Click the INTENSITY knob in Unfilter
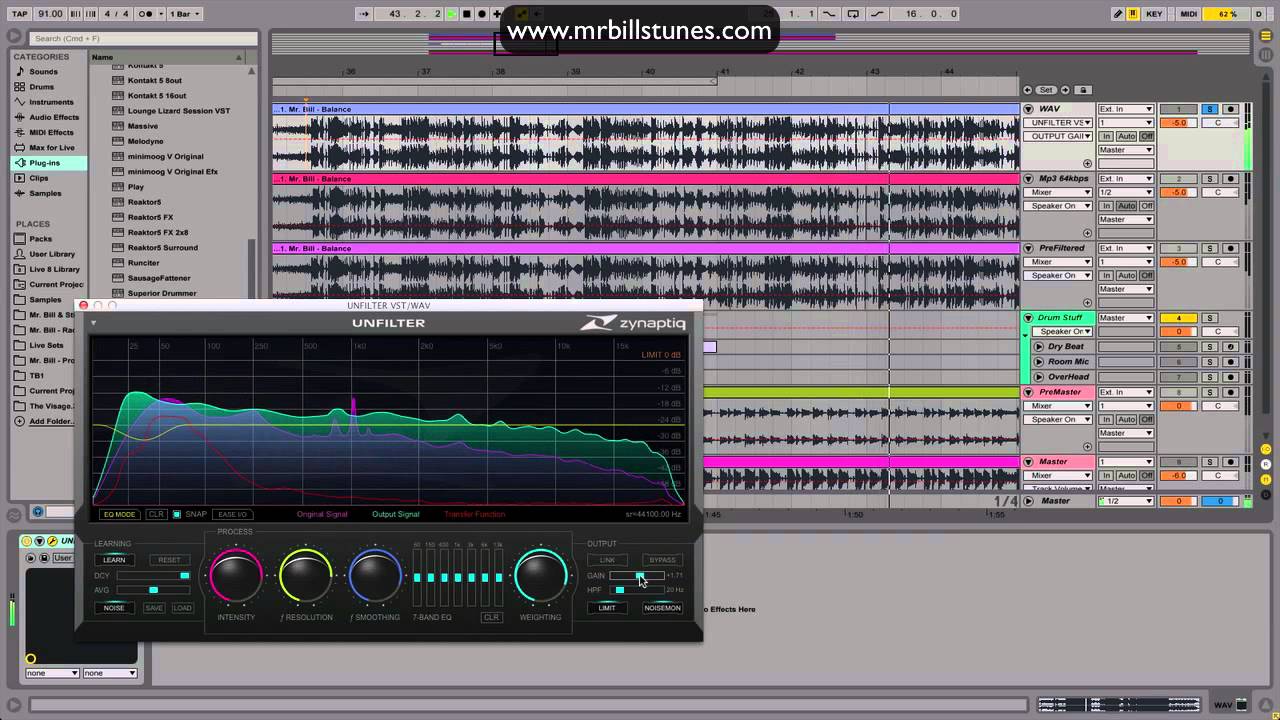This screenshot has height=720, width=1280. pyautogui.click(x=236, y=575)
